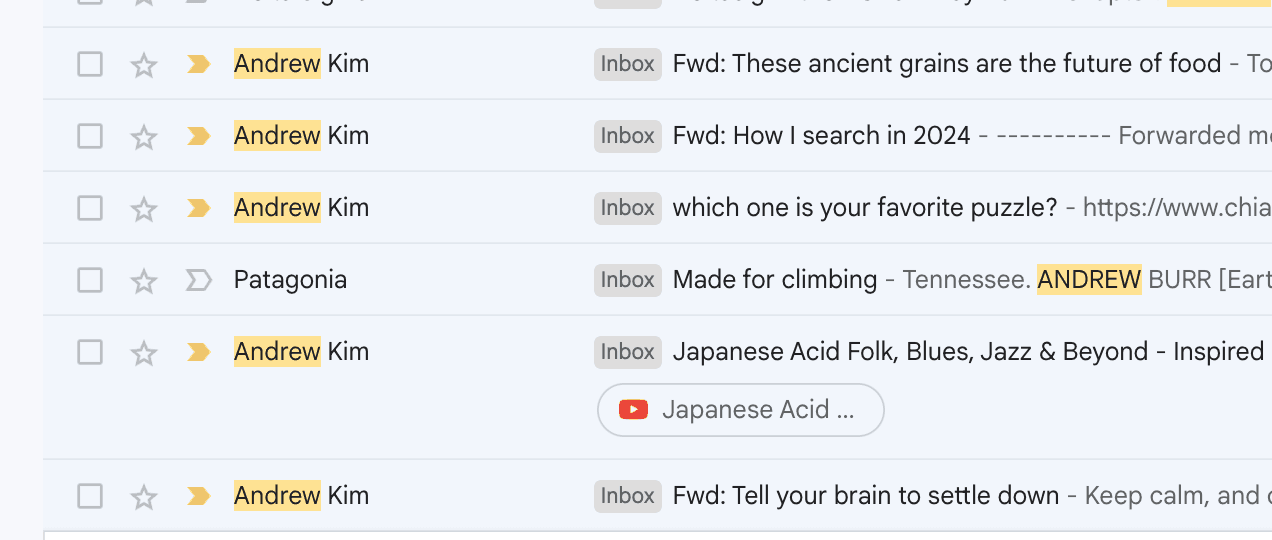Check the 'How I search in 2024' email
The width and height of the screenshot is (1272, 540).
(90, 136)
